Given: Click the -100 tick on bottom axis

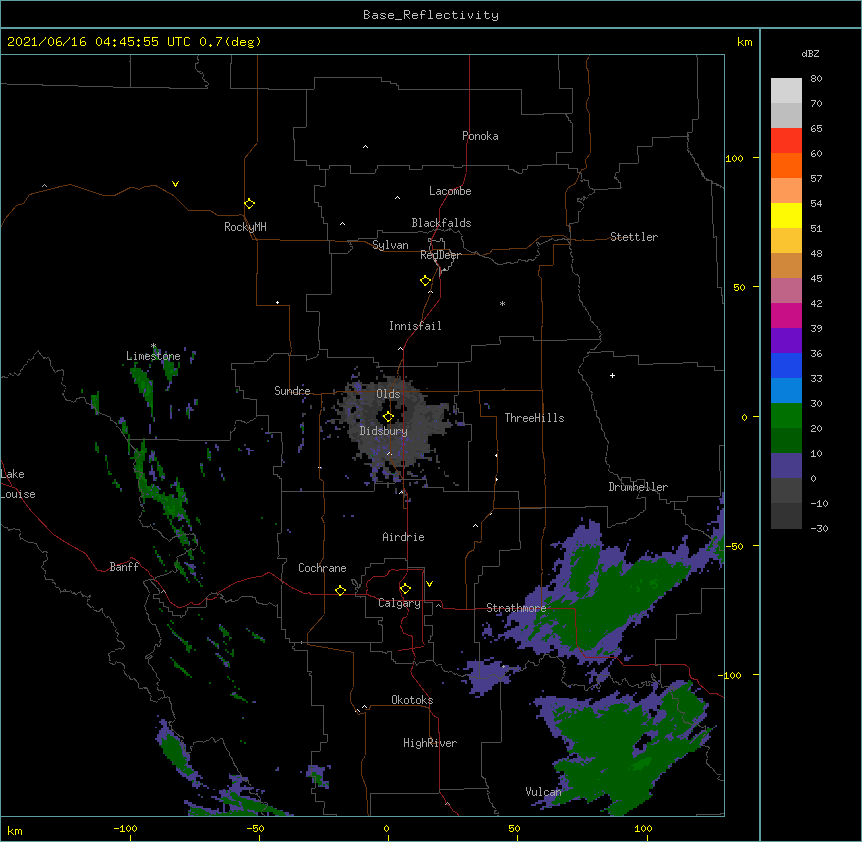Looking at the screenshot, I should click(x=125, y=828).
